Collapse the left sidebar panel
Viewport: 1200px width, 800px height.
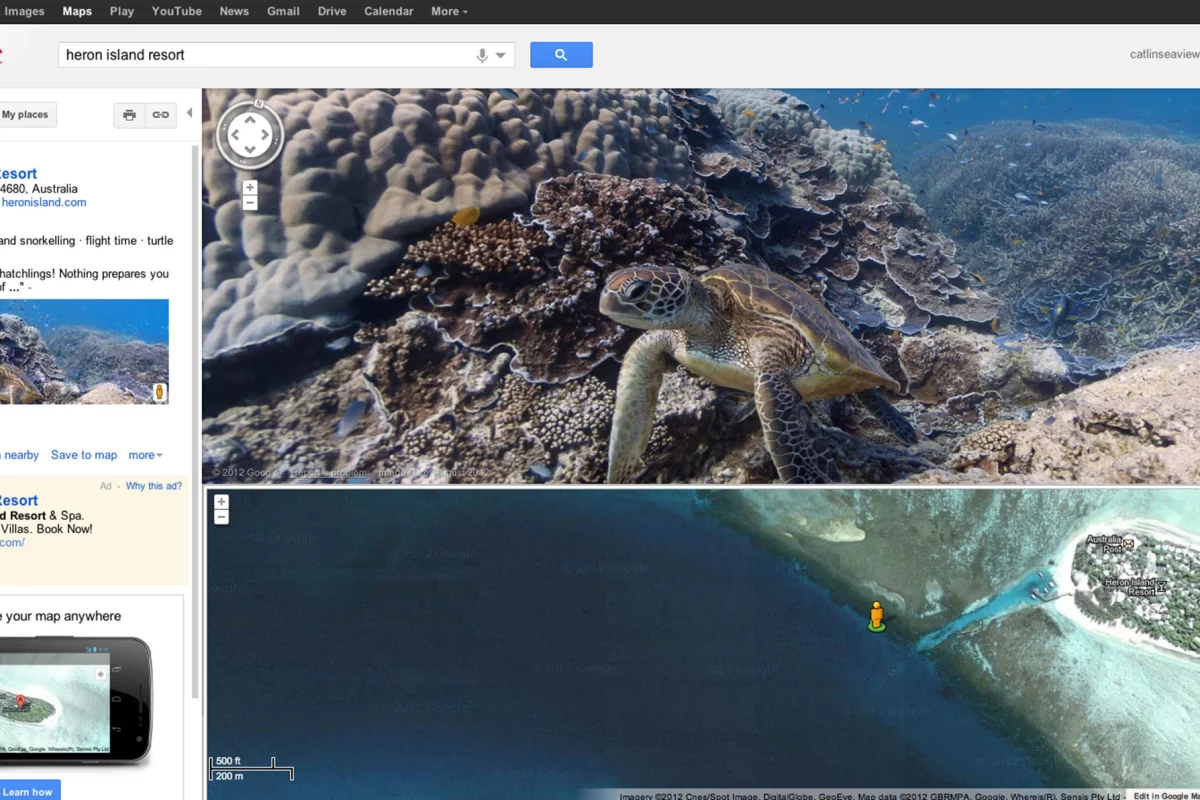coord(189,114)
